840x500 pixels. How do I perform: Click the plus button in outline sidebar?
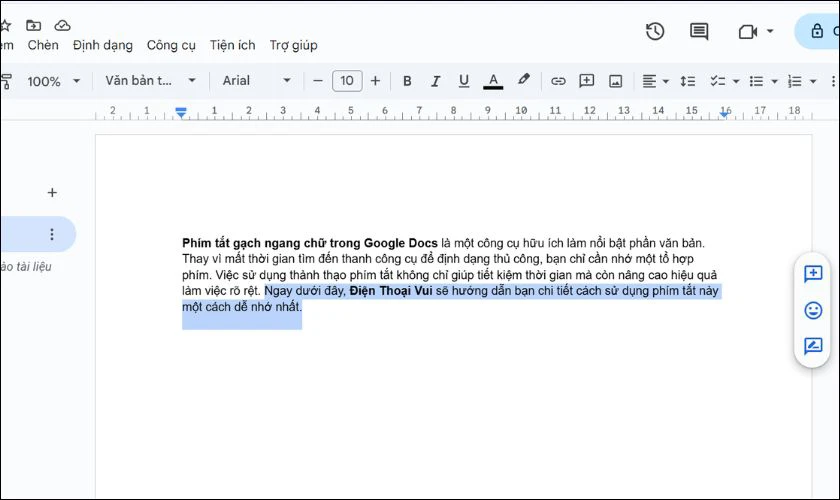coord(52,192)
